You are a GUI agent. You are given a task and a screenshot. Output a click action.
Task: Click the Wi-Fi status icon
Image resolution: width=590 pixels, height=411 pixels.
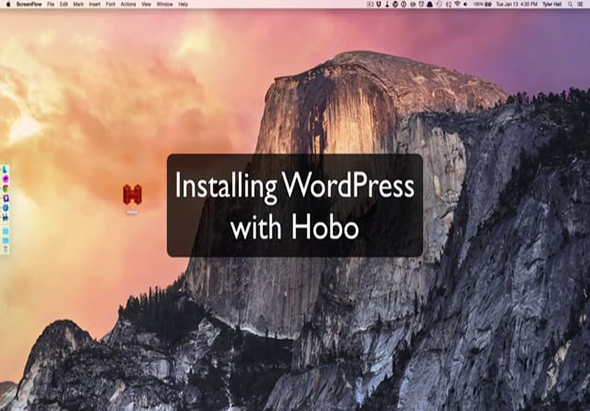coord(458,4)
